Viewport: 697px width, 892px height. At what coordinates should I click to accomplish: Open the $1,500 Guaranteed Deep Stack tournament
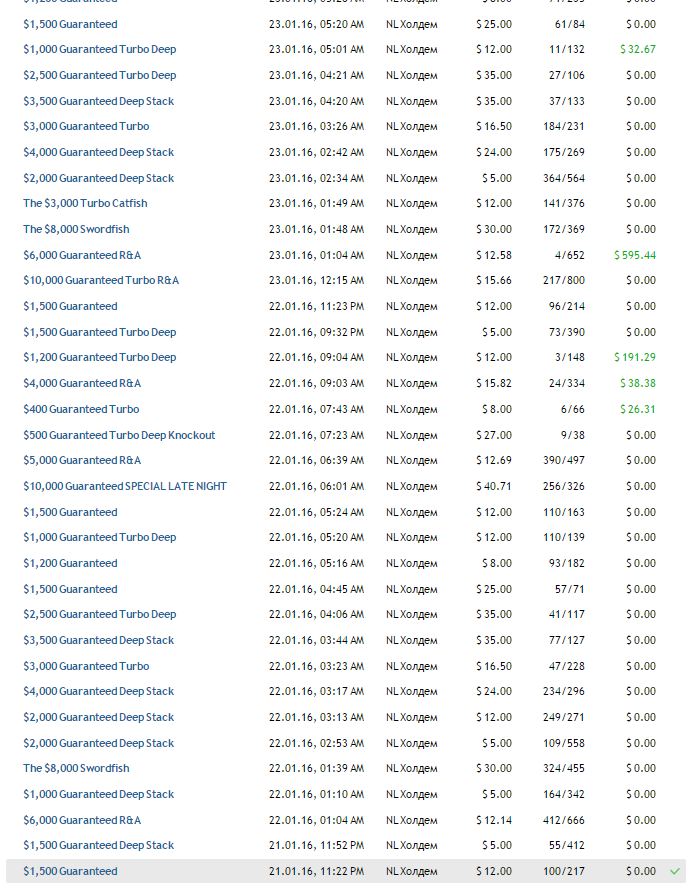tap(98, 845)
